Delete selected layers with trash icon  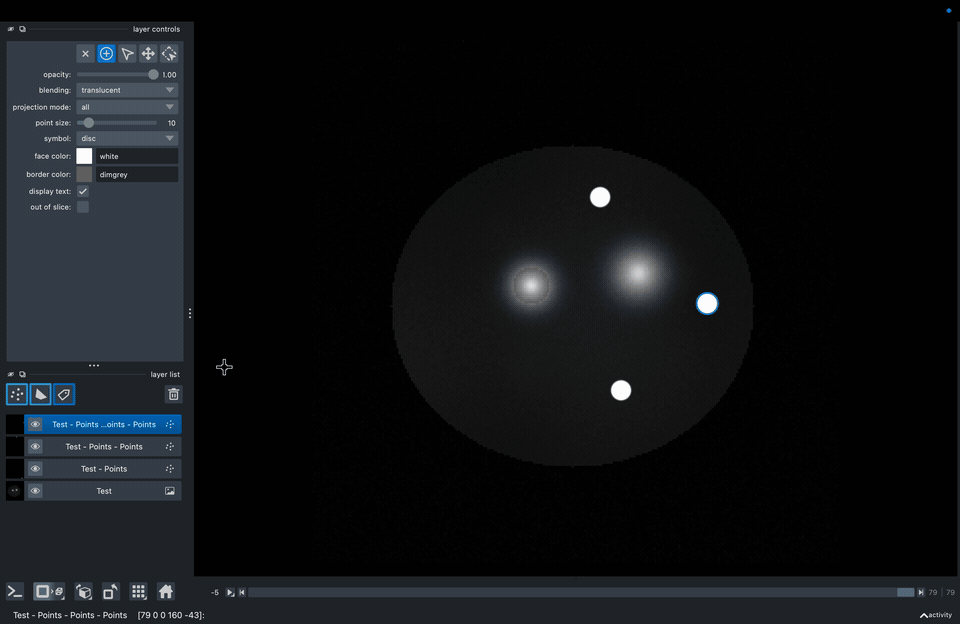pyautogui.click(x=173, y=394)
